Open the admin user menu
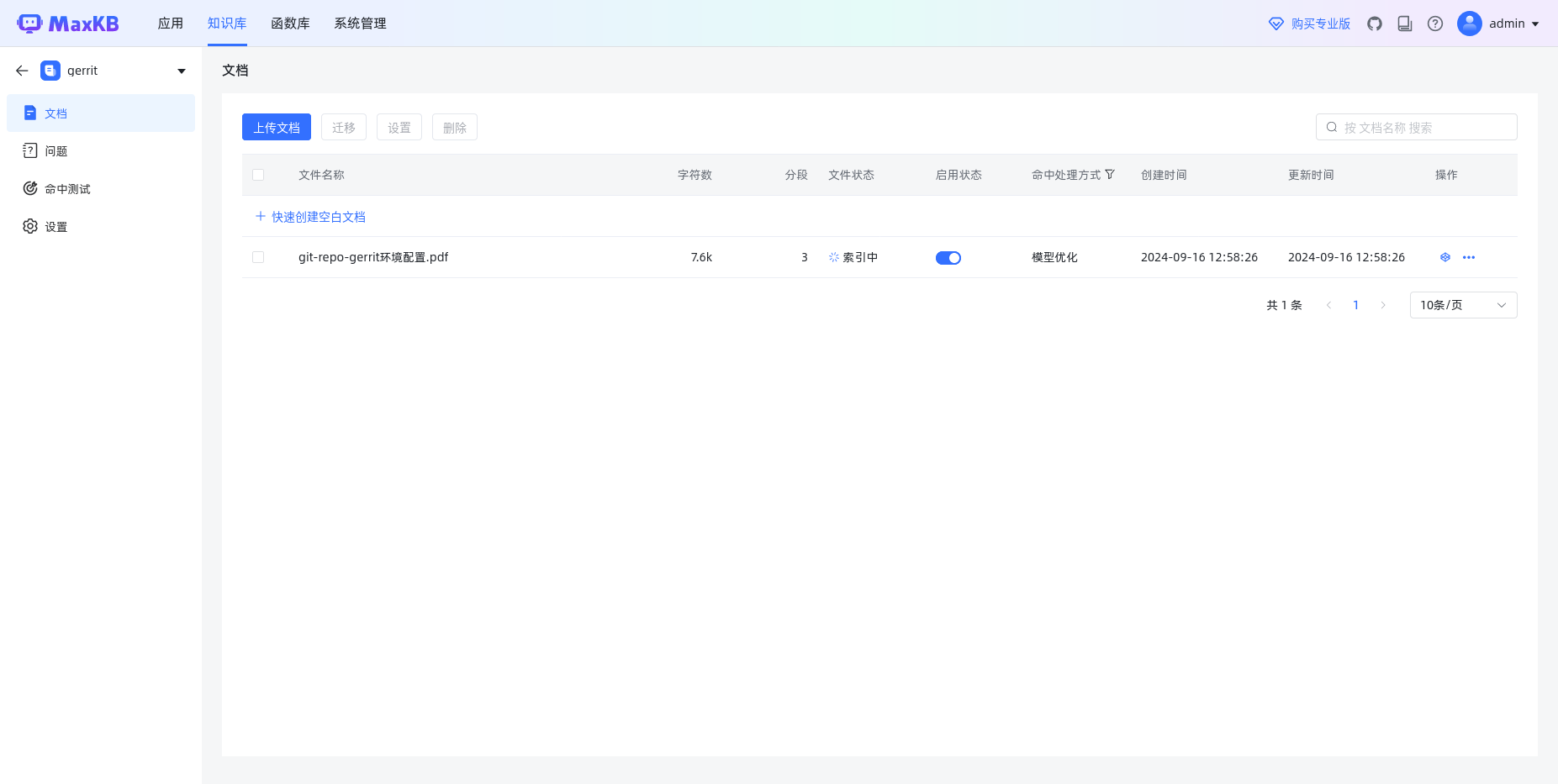 coord(1498,24)
